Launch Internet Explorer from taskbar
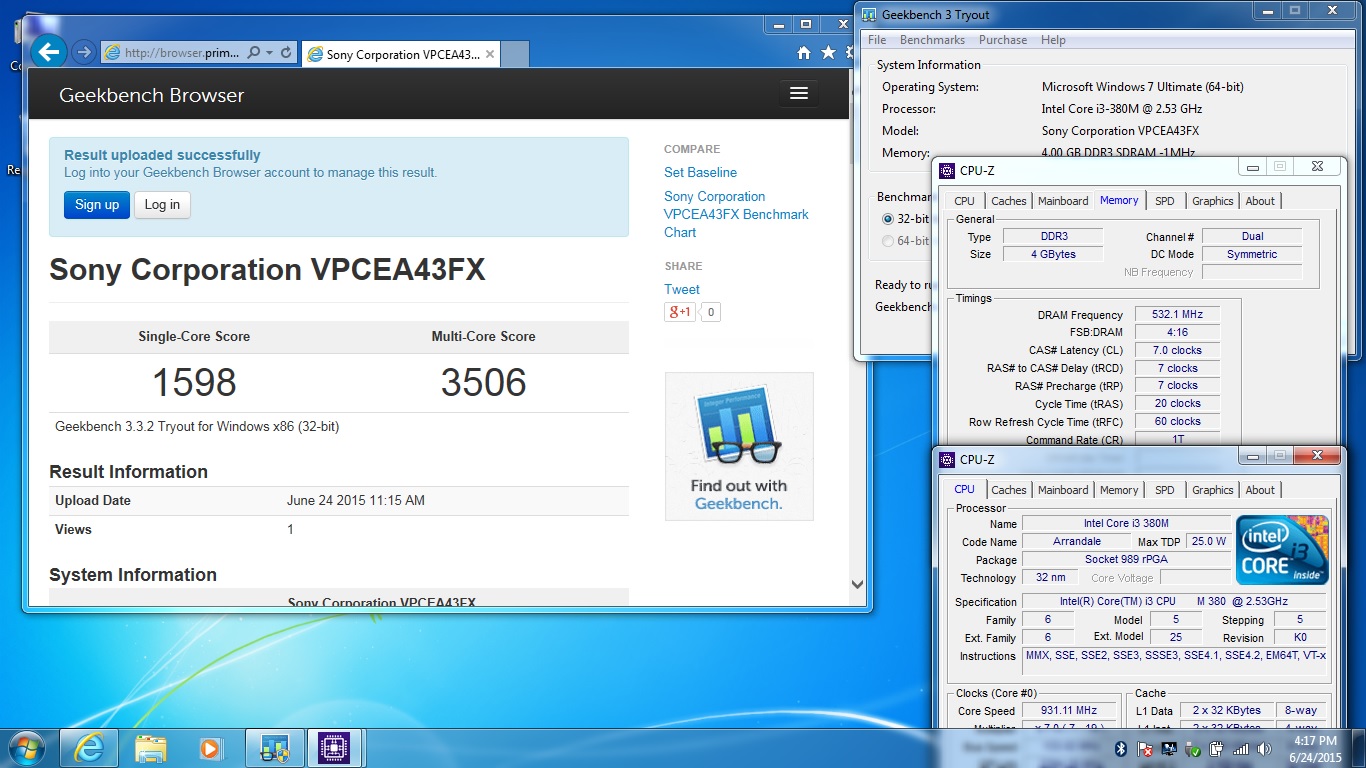The height and width of the screenshot is (768, 1366). pos(90,748)
